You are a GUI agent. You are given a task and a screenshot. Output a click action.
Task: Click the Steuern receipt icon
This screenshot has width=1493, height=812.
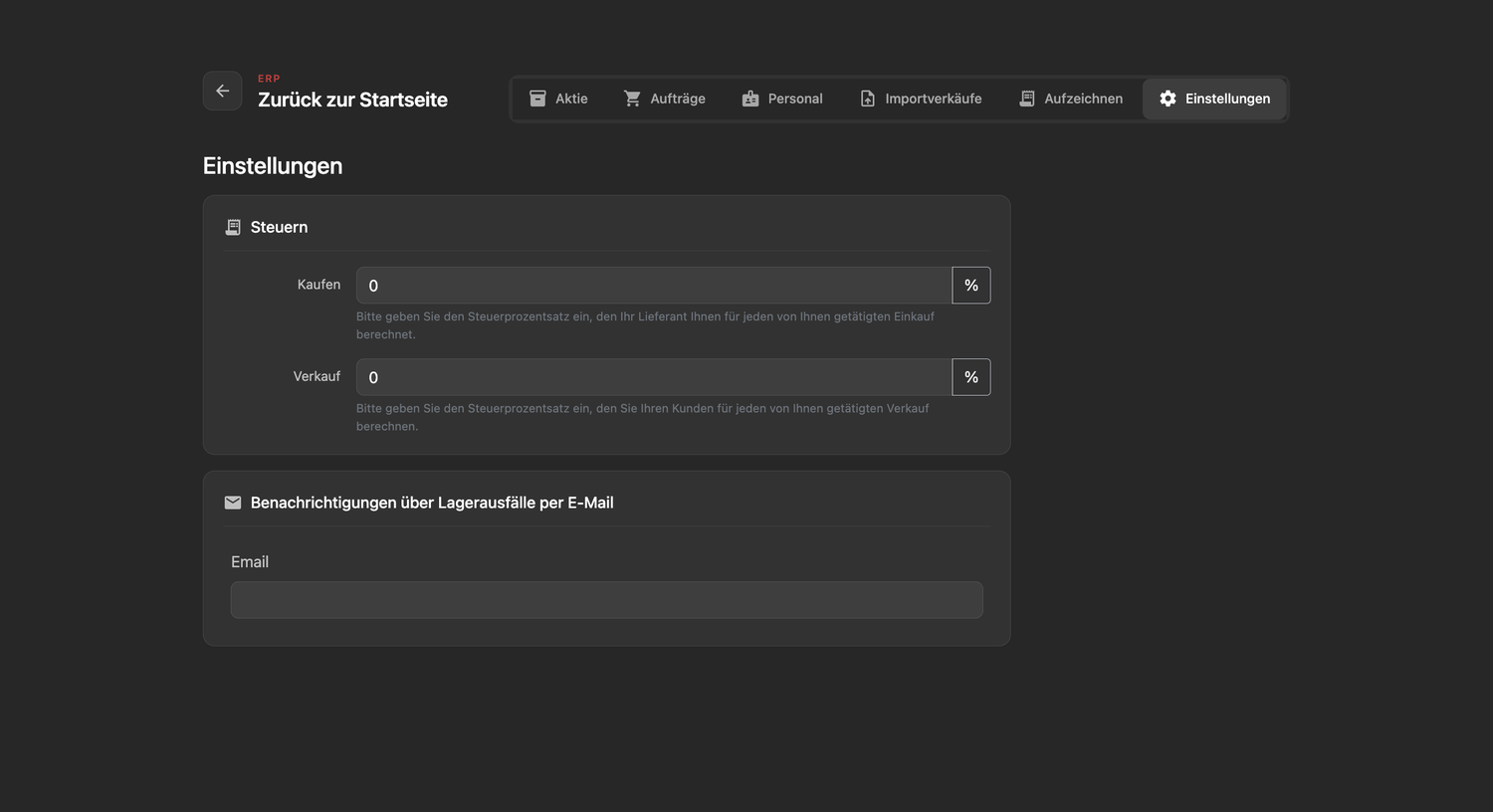click(233, 227)
